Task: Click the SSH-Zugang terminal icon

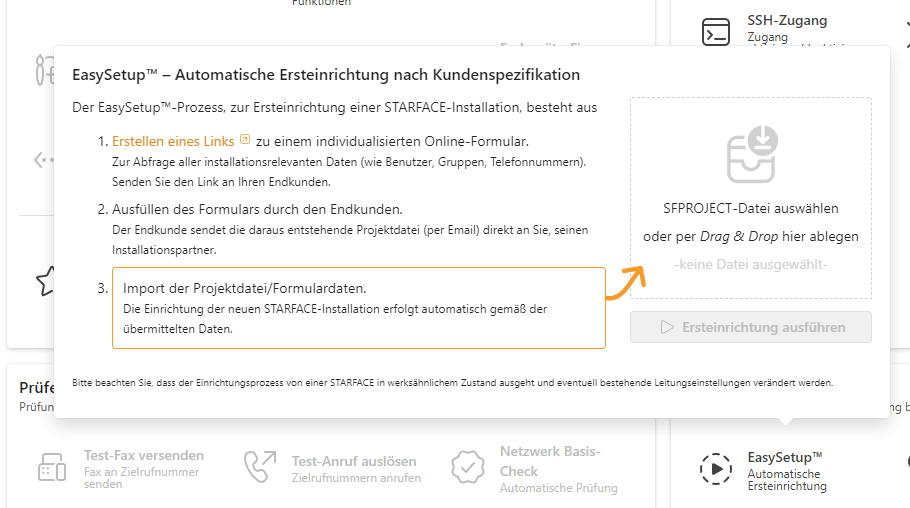Action: tap(716, 32)
